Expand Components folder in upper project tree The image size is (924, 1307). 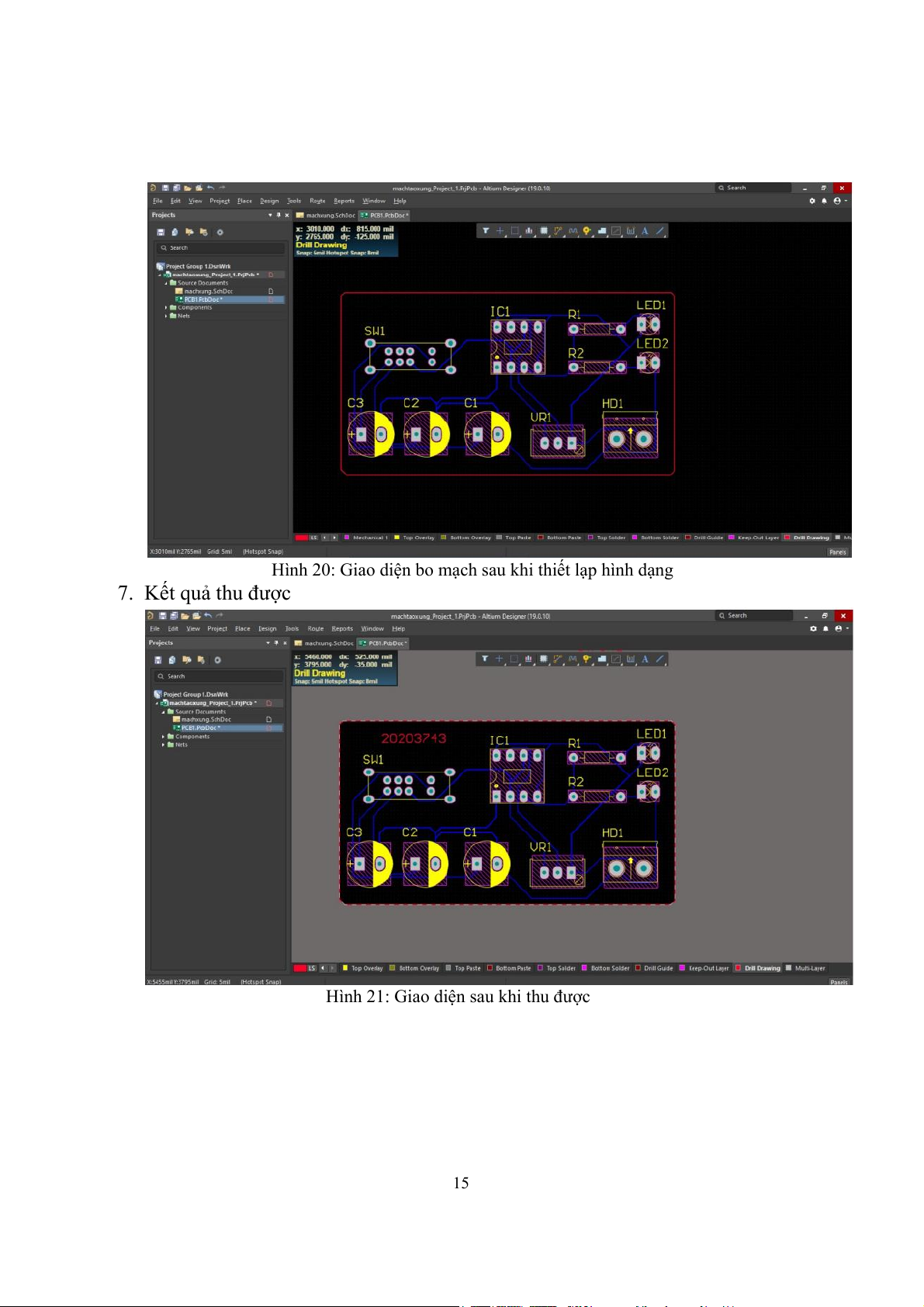click(166, 308)
